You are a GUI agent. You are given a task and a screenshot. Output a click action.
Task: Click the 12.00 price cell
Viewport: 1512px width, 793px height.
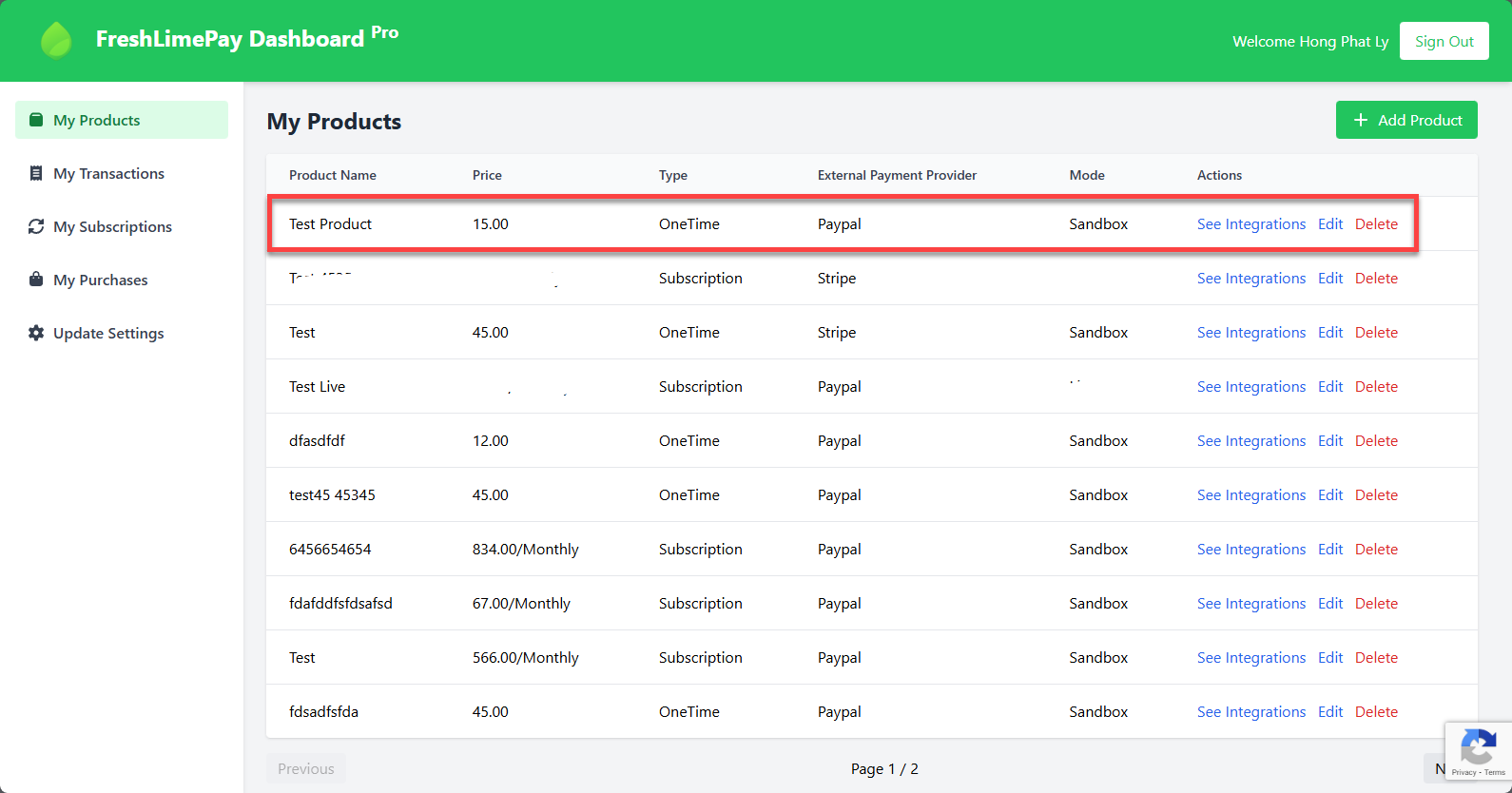click(x=491, y=440)
